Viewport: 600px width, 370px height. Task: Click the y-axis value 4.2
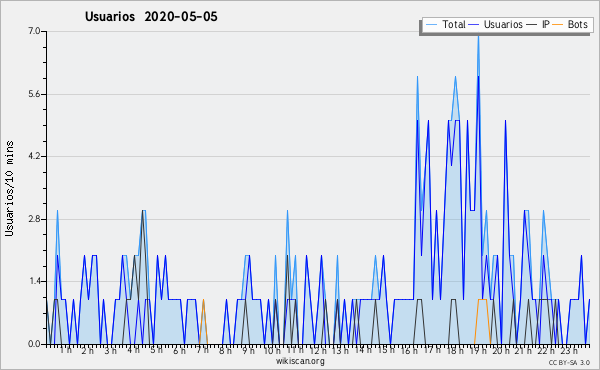[34, 156]
